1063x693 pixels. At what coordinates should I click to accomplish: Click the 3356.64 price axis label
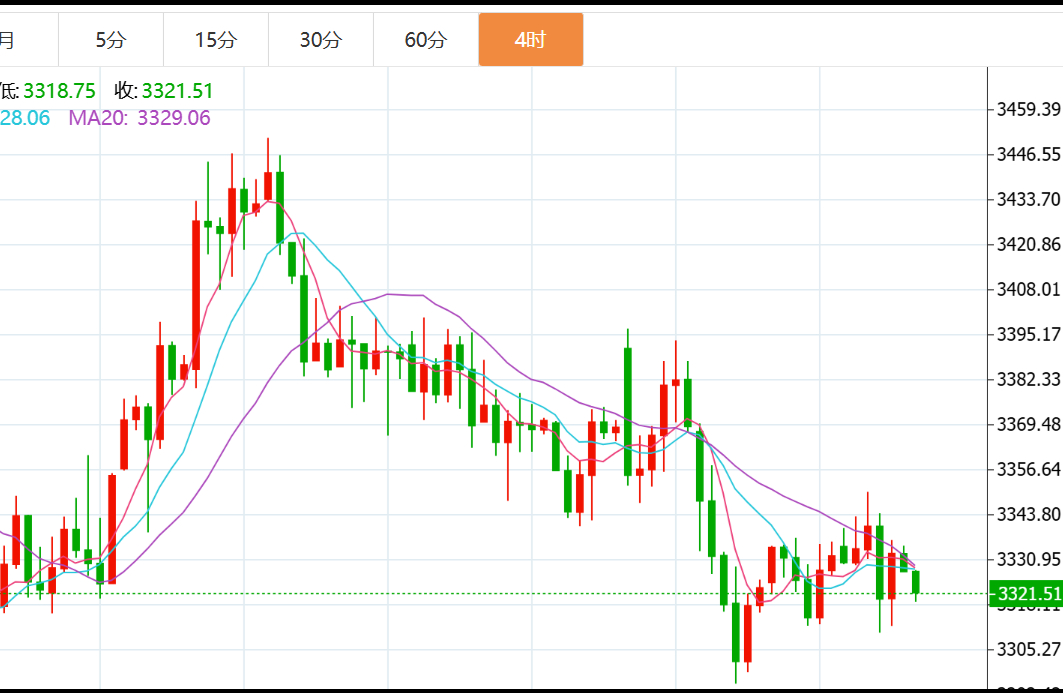coord(1028,469)
